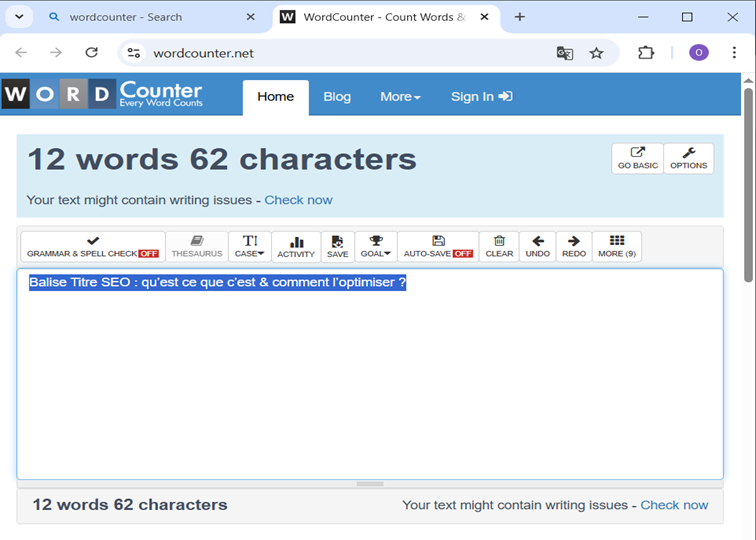Bookmark this page with the star icon
Viewport: 756px width, 540px height.
pyautogui.click(x=596, y=53)
